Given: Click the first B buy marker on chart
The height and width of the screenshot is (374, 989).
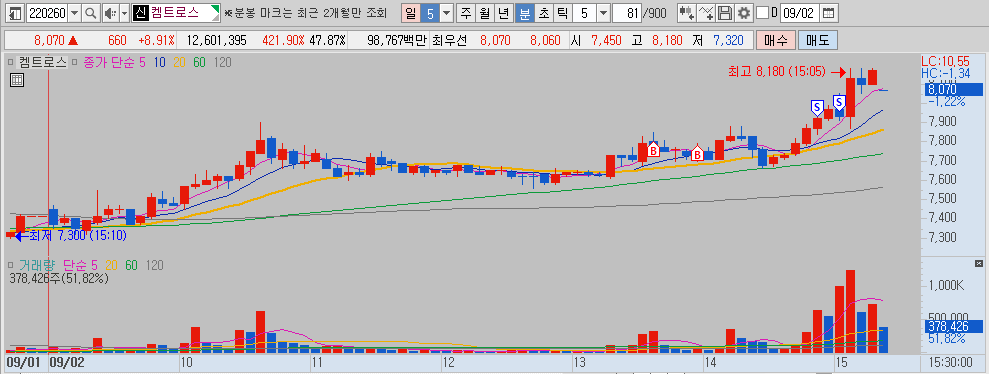Looking at the screenshot, I should (x=653, y=150).
